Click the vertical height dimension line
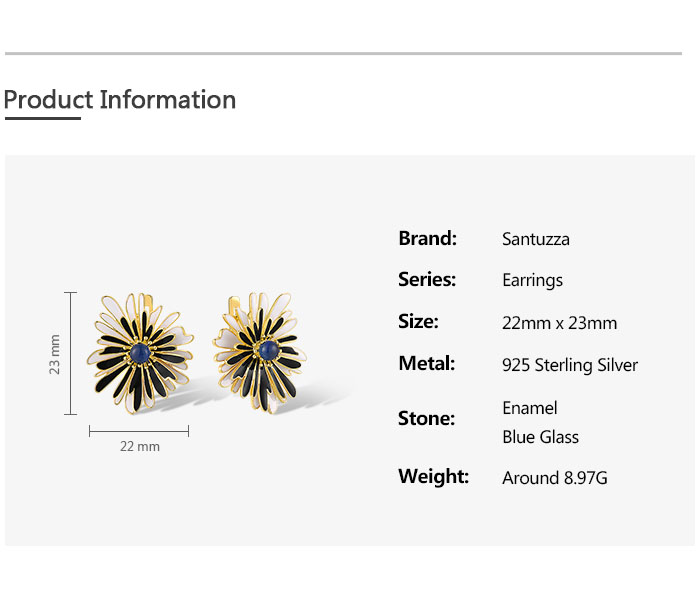This screenshot has height=596, width=700. (70, 353)
